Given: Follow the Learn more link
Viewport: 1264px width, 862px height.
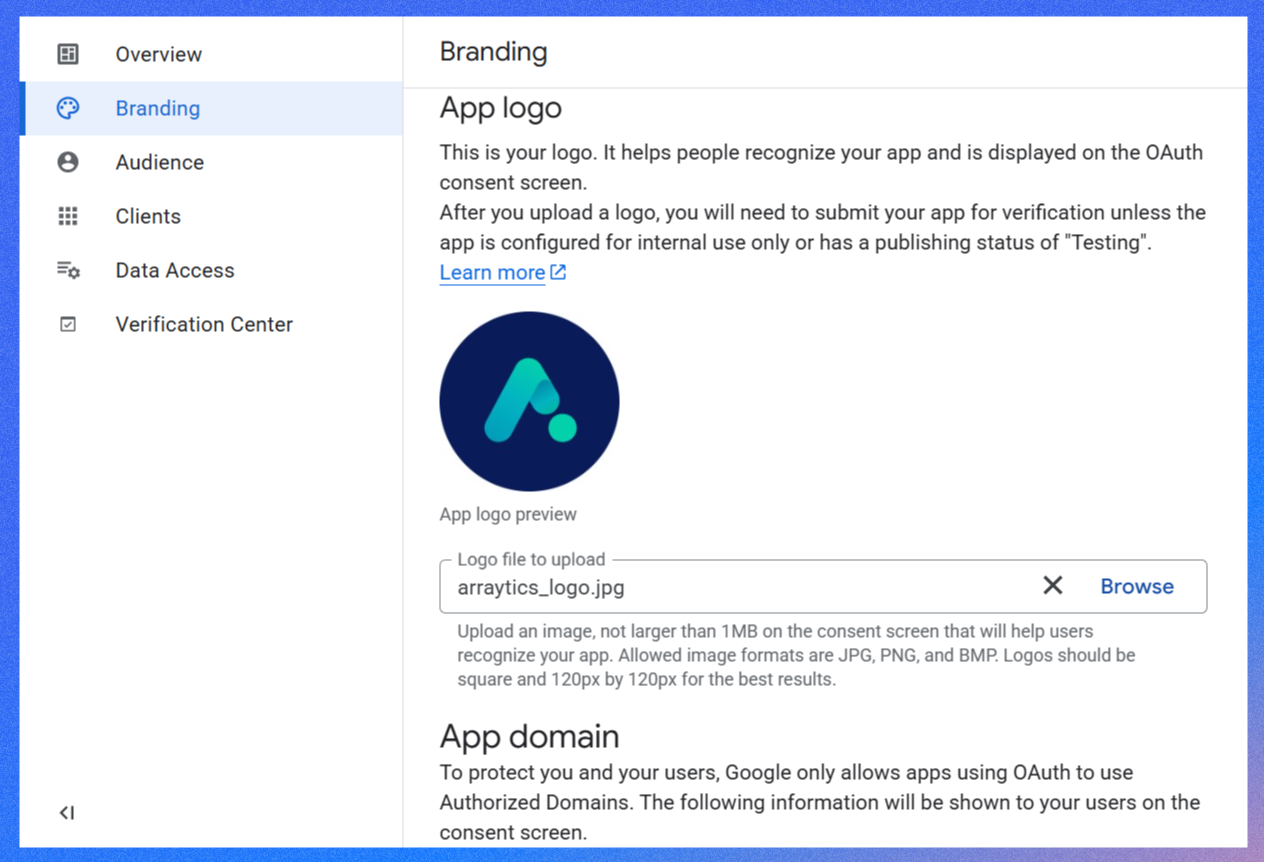Looking at the screenshot, I should [492, 272].
